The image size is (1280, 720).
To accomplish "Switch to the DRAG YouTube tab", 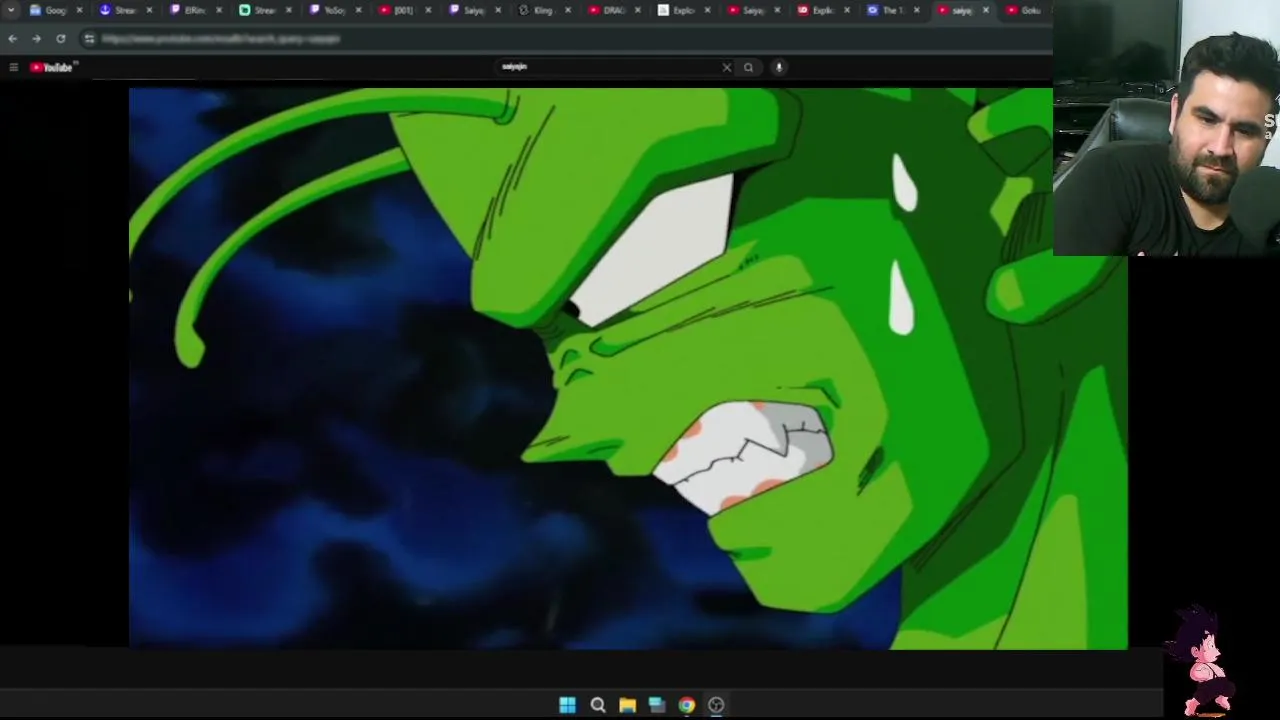I will tap(612, 10).
